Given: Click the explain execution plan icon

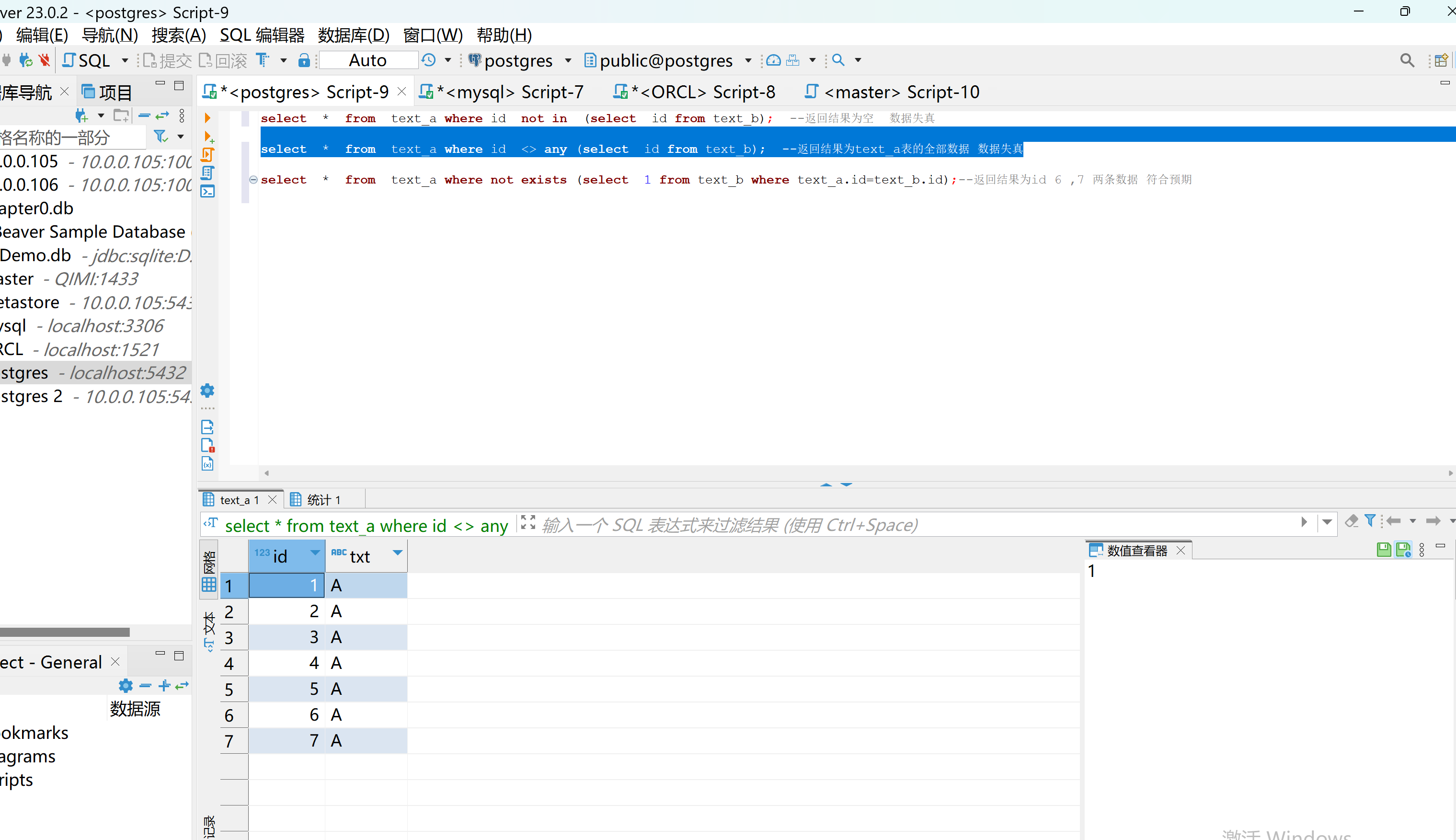Looking at the screenshot, I should pos(207,173).
